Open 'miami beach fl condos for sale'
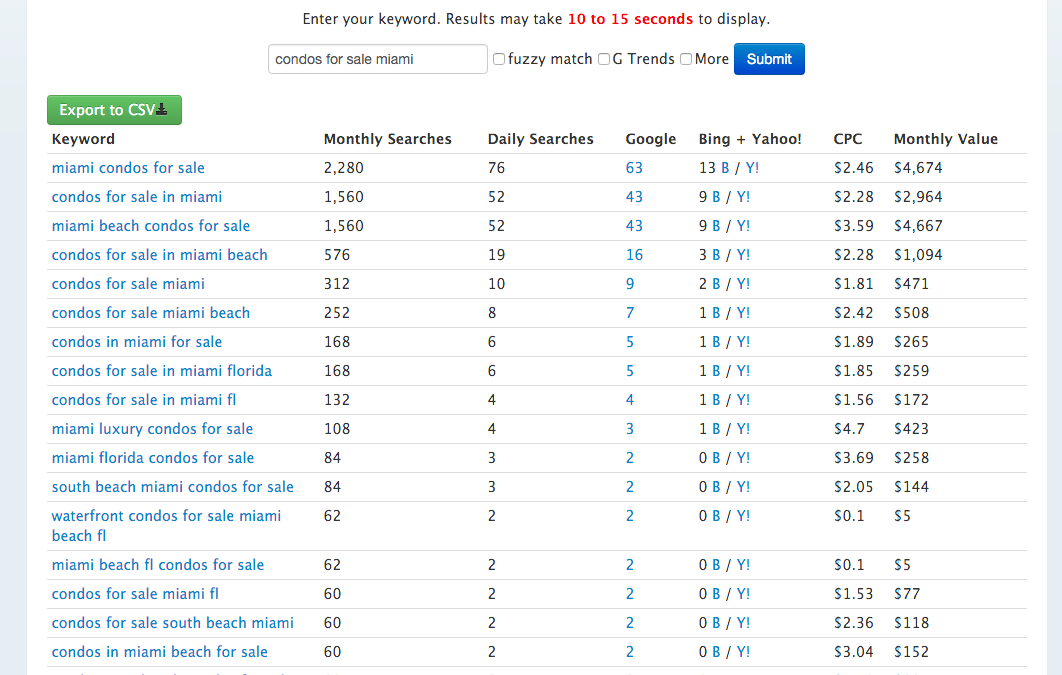The image size is (1062, 675). coord(158,565)
